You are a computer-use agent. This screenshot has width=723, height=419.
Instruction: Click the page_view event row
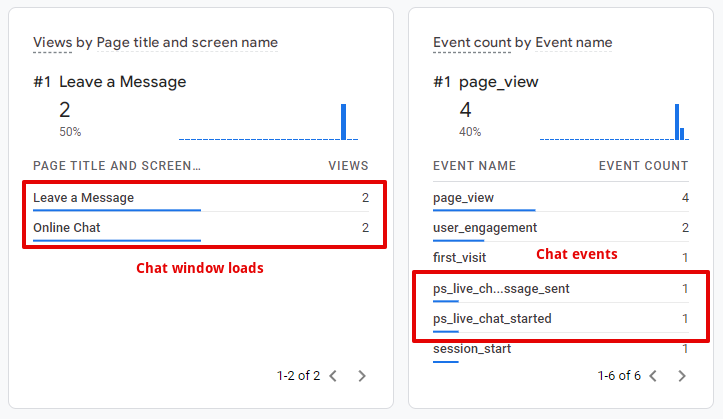click(463, 198)
